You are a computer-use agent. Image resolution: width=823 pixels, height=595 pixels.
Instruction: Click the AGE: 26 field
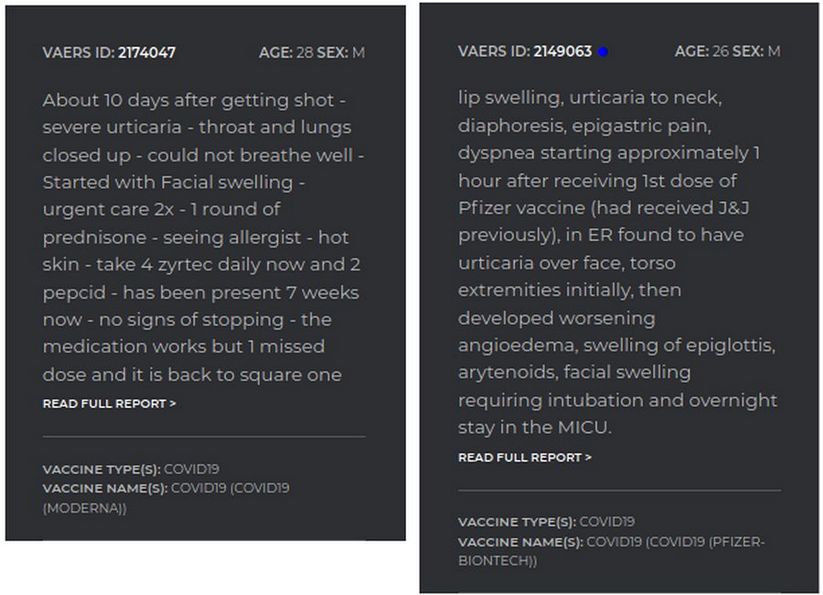coord(702,51)
